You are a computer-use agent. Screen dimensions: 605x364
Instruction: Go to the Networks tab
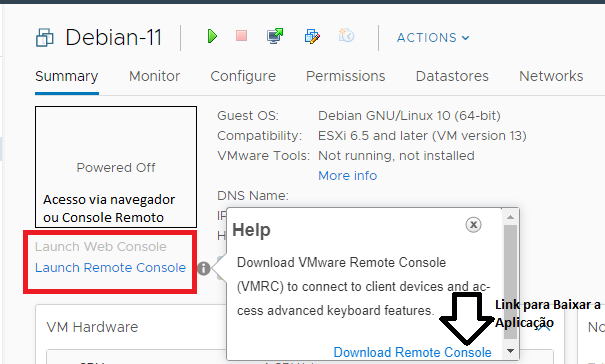(x=551, y=76)
